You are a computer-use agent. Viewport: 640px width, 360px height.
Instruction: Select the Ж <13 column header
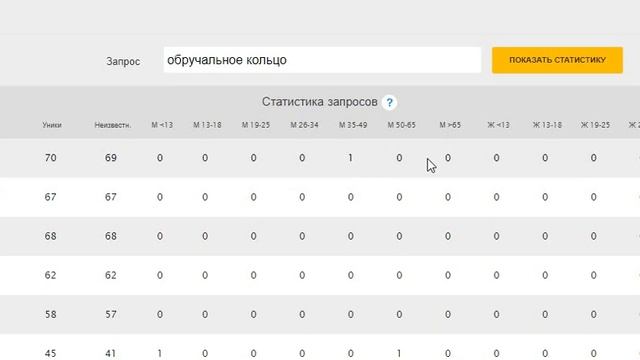coord(498,125)
